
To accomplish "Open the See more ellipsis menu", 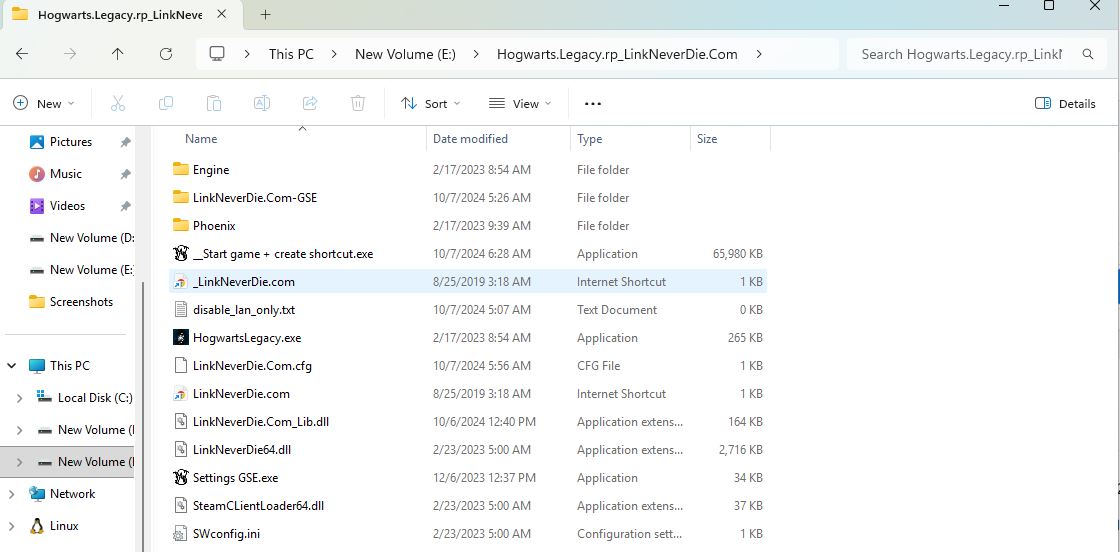I will pyautogui.click(x=593, y=103).
